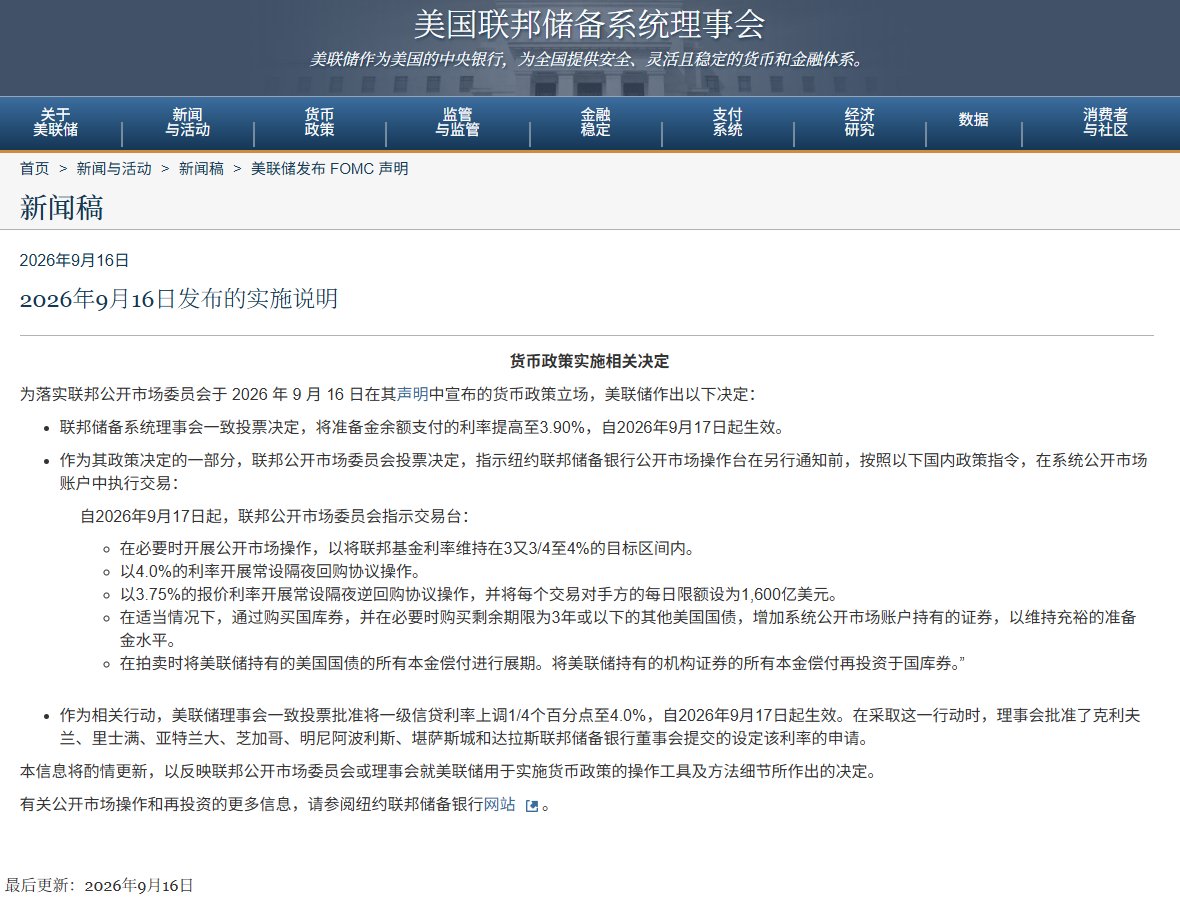Open the 声明 link in intro paragraph
The height and width of the screenshot is (907, 1180).
[412, 394]
